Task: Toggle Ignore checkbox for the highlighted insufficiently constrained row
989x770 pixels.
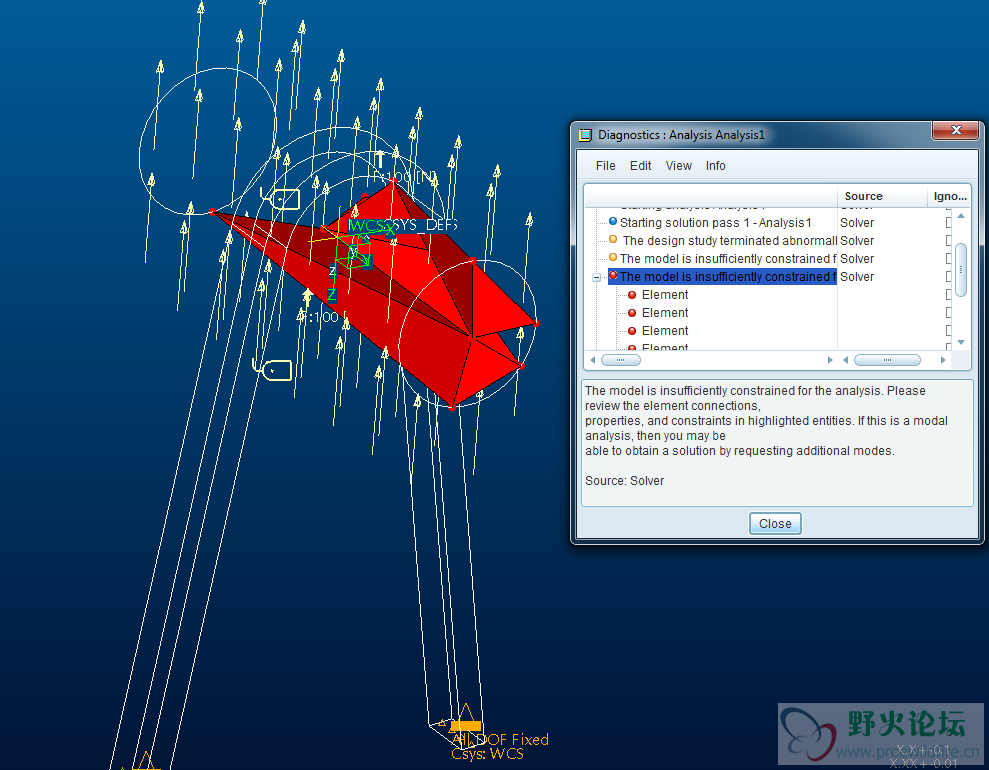Action: pyautogui.click(x=948, y=276)
